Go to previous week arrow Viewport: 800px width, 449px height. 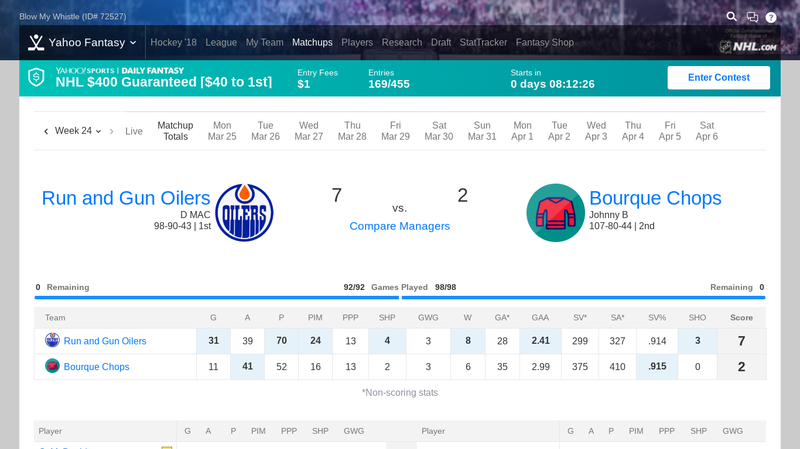(46, 132)
